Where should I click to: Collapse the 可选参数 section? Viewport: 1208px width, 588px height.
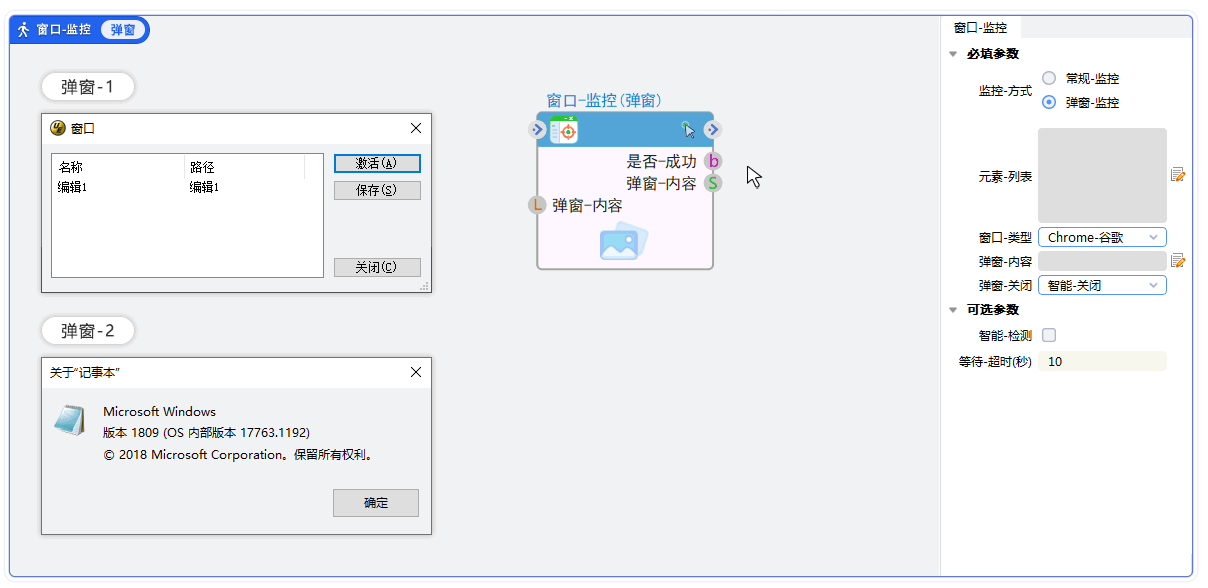[x=953, y=310]
